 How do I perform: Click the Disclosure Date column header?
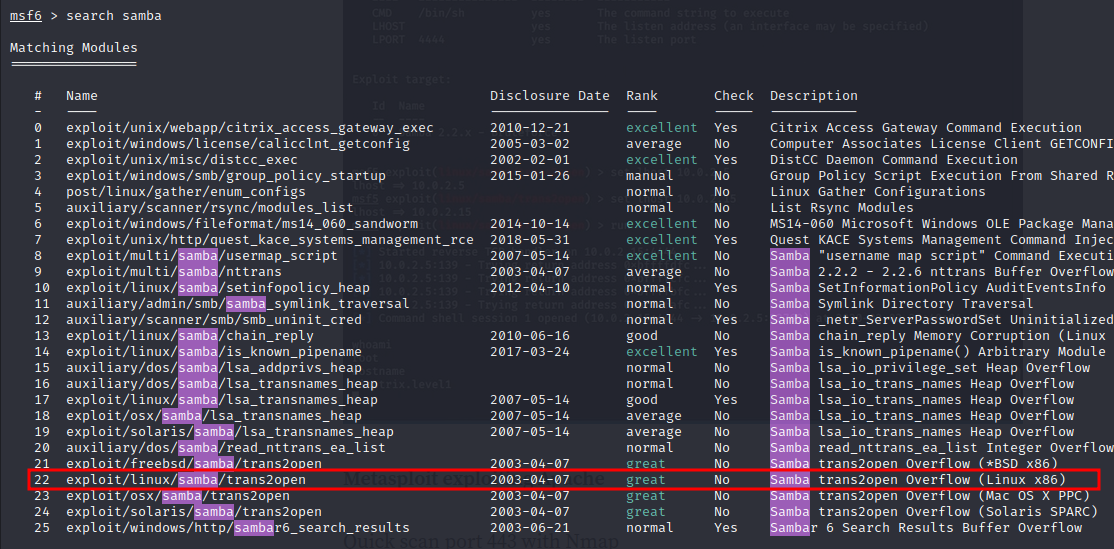pos(550,95)
